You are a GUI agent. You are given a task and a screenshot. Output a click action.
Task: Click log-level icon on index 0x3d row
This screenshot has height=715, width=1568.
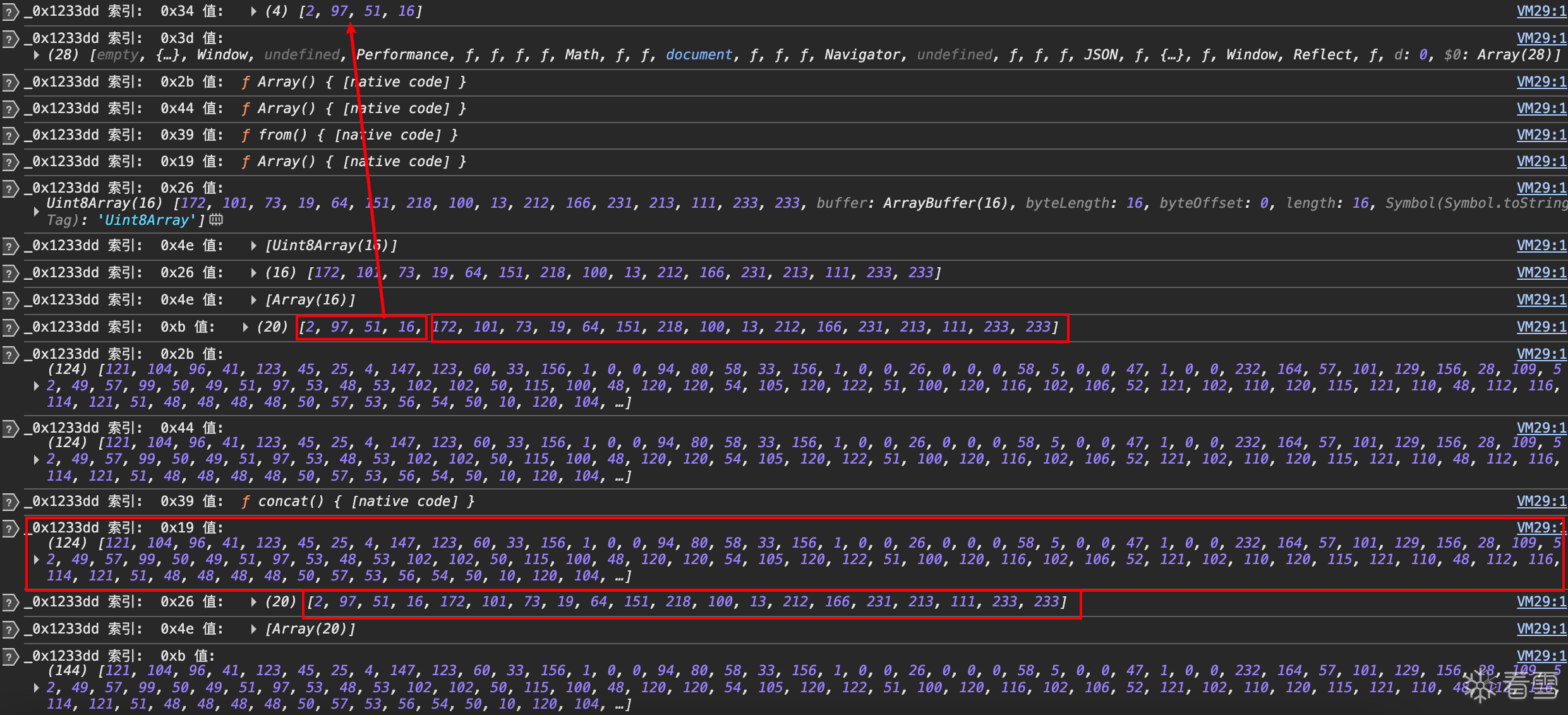point(9,39)
